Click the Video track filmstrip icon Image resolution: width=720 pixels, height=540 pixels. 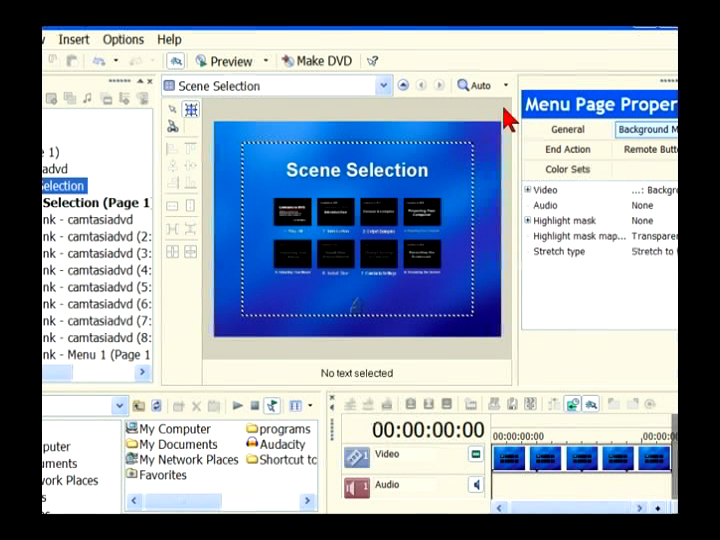click(x=357, y=457)
